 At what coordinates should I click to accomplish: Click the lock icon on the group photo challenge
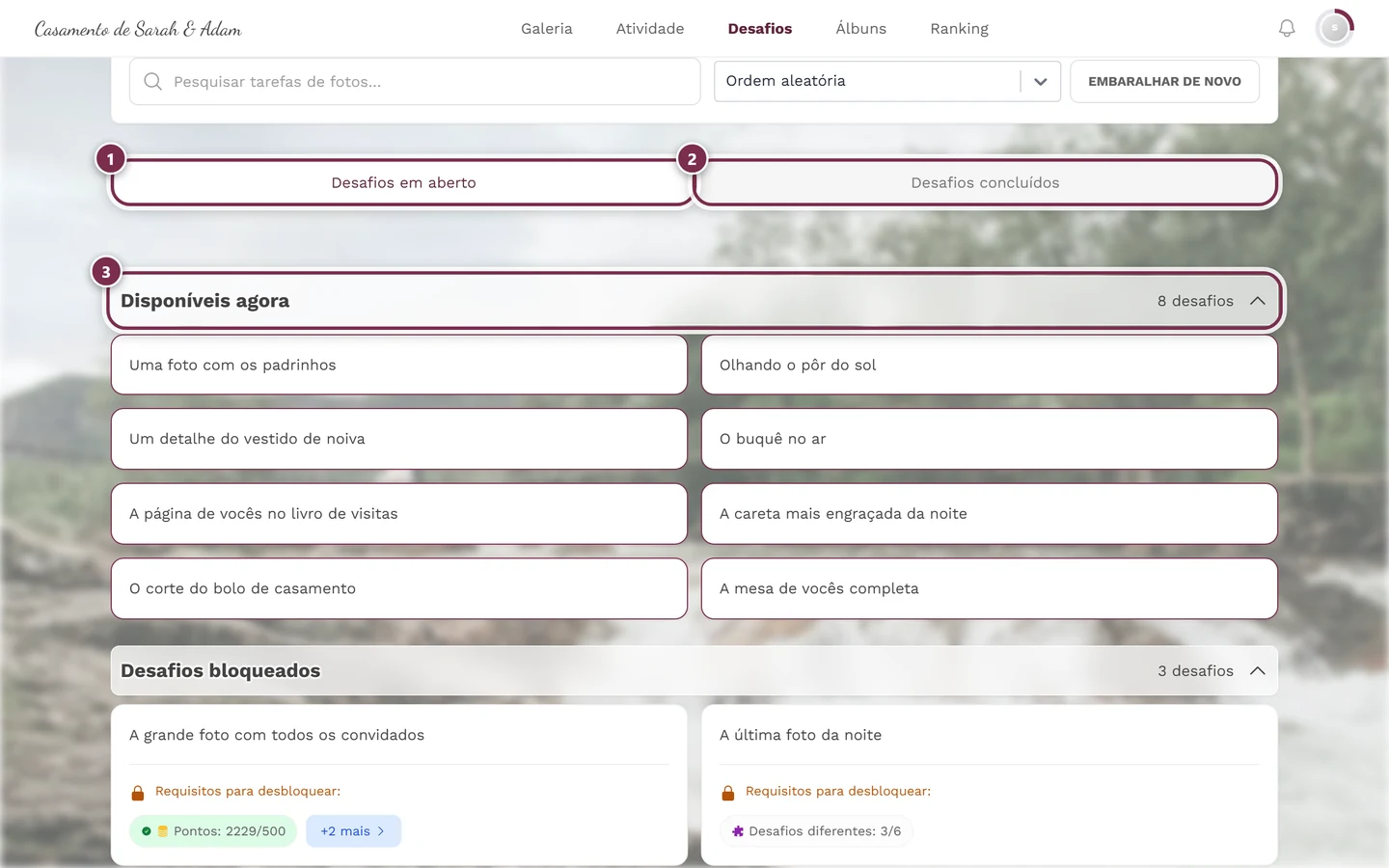click(138, 792)
